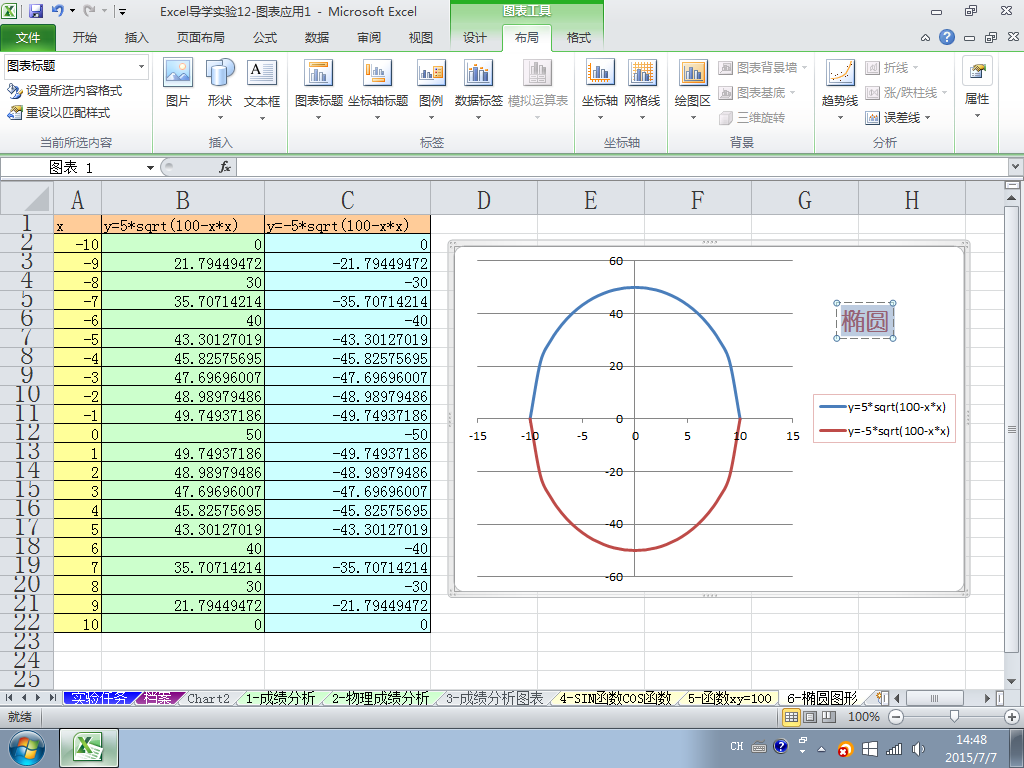
Task: Select the 椭圆 chart title box
Action: pyautogui.click(x=864, y=321)
